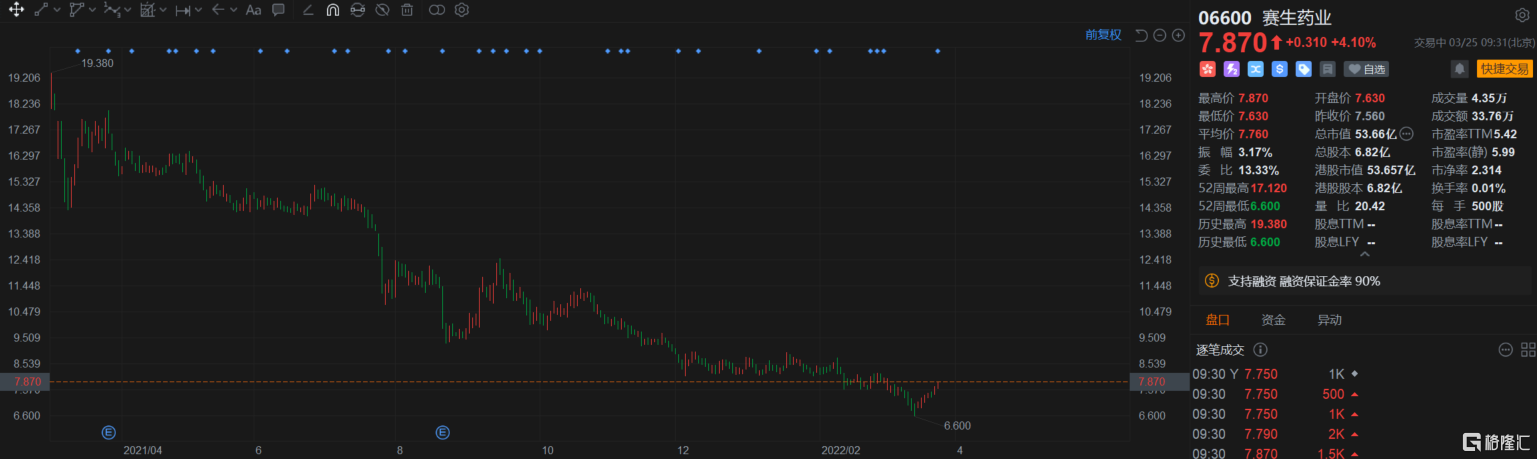Select the trend line drawing tool

point(40,10)
